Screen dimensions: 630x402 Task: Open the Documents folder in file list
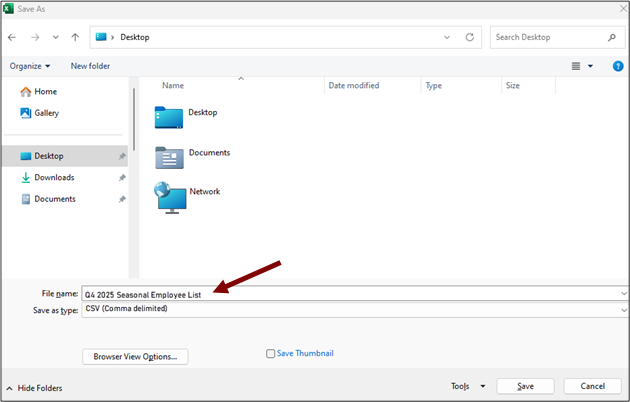[171, 155]
